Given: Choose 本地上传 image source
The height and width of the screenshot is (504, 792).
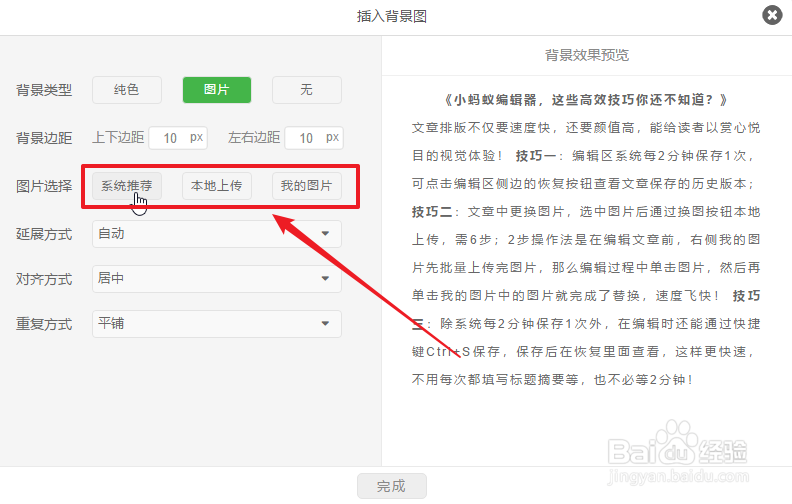Looking at the screenshot, I should click(x=217, y=186).
